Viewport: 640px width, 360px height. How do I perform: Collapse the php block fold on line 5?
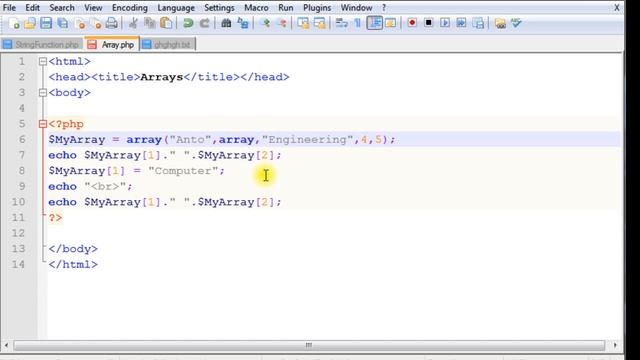click(x=42, y=124)
